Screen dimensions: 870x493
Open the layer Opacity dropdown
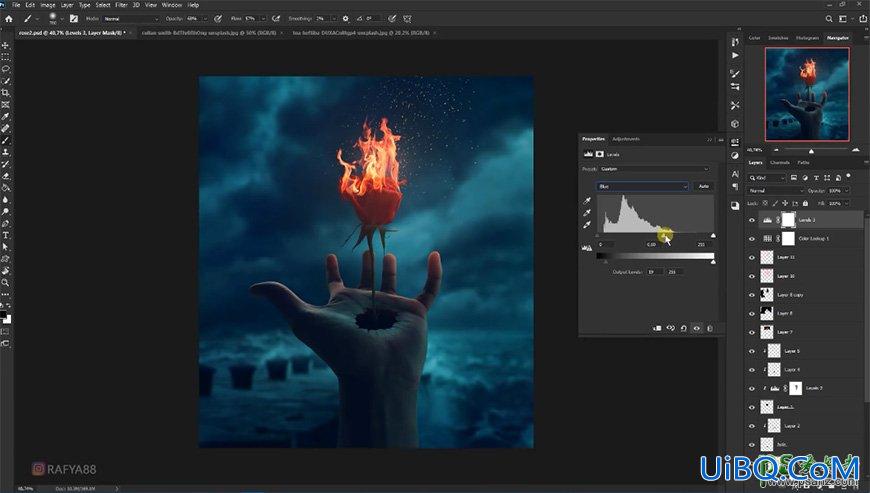click(847, 191)
